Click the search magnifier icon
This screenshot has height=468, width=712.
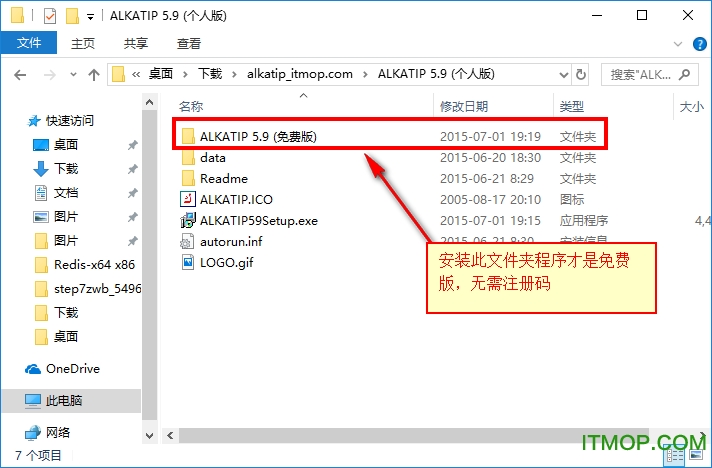coord(684,74)
